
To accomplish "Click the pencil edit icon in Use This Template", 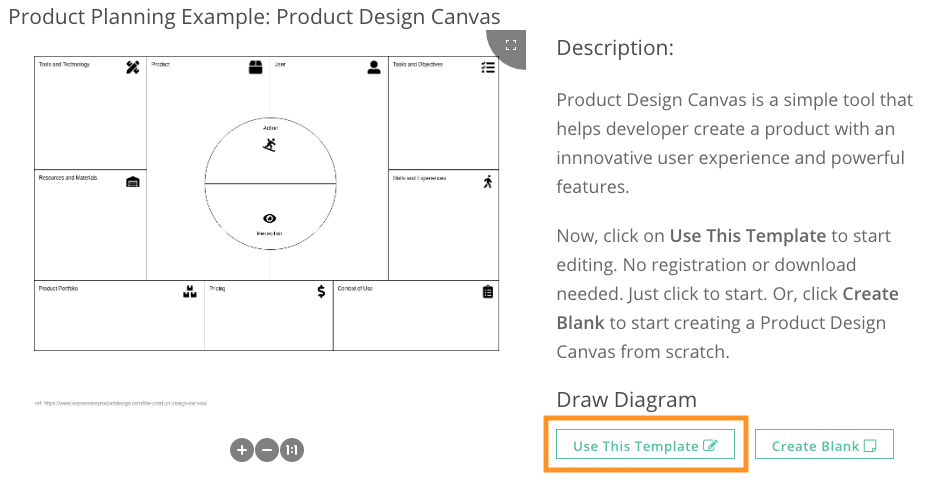I will pos(710,446).
